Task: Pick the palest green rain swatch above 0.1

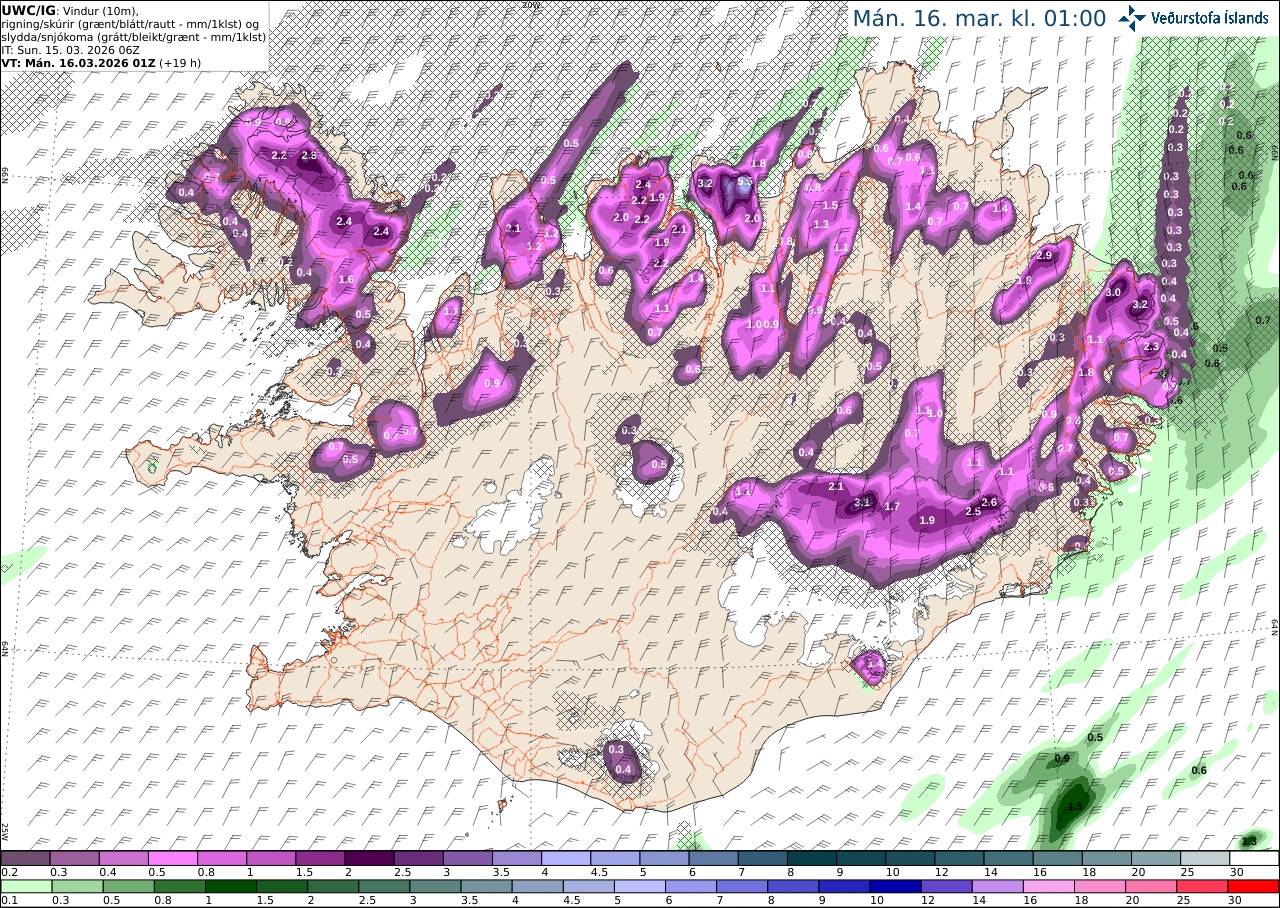Action: tap(25, 886)
